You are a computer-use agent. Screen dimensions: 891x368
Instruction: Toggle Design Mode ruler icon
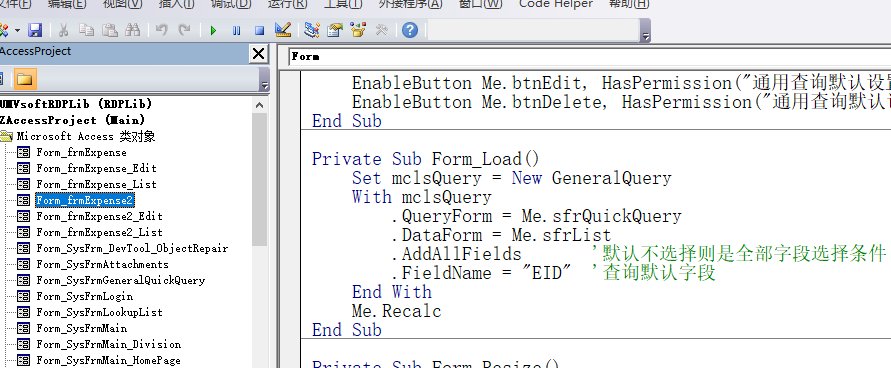pyautogui.click(x=282, y=30)
